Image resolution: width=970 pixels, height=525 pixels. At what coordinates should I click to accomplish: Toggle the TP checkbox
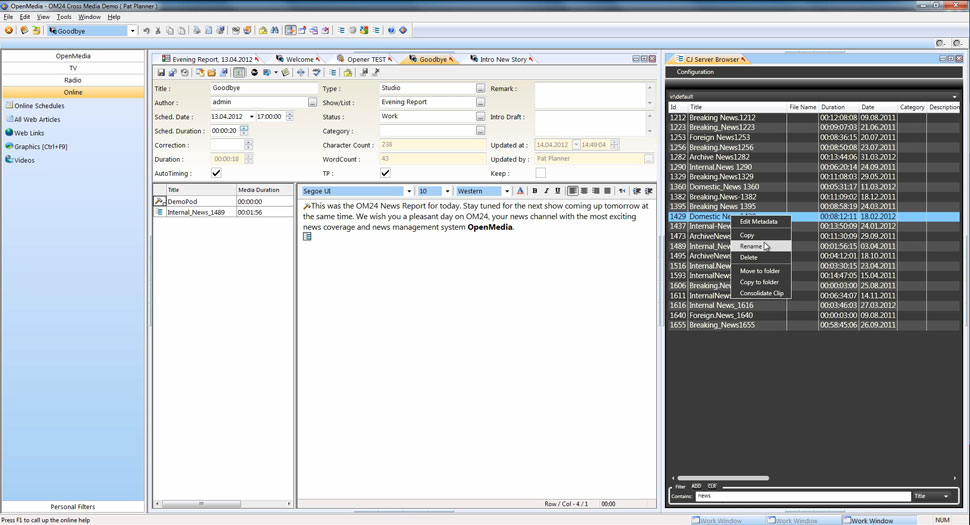tap(385, 173)
